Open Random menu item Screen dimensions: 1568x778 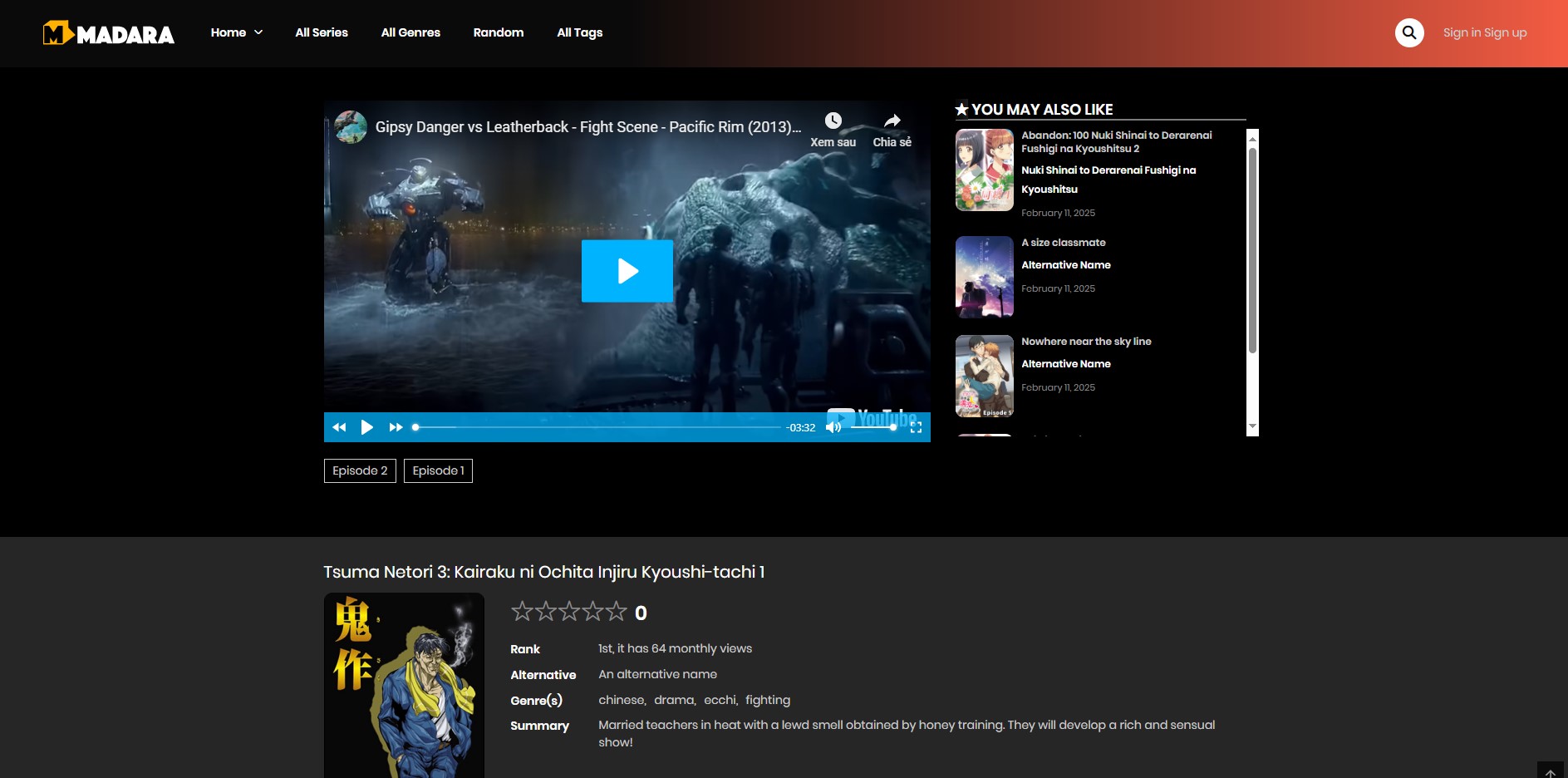click(499, 32)
